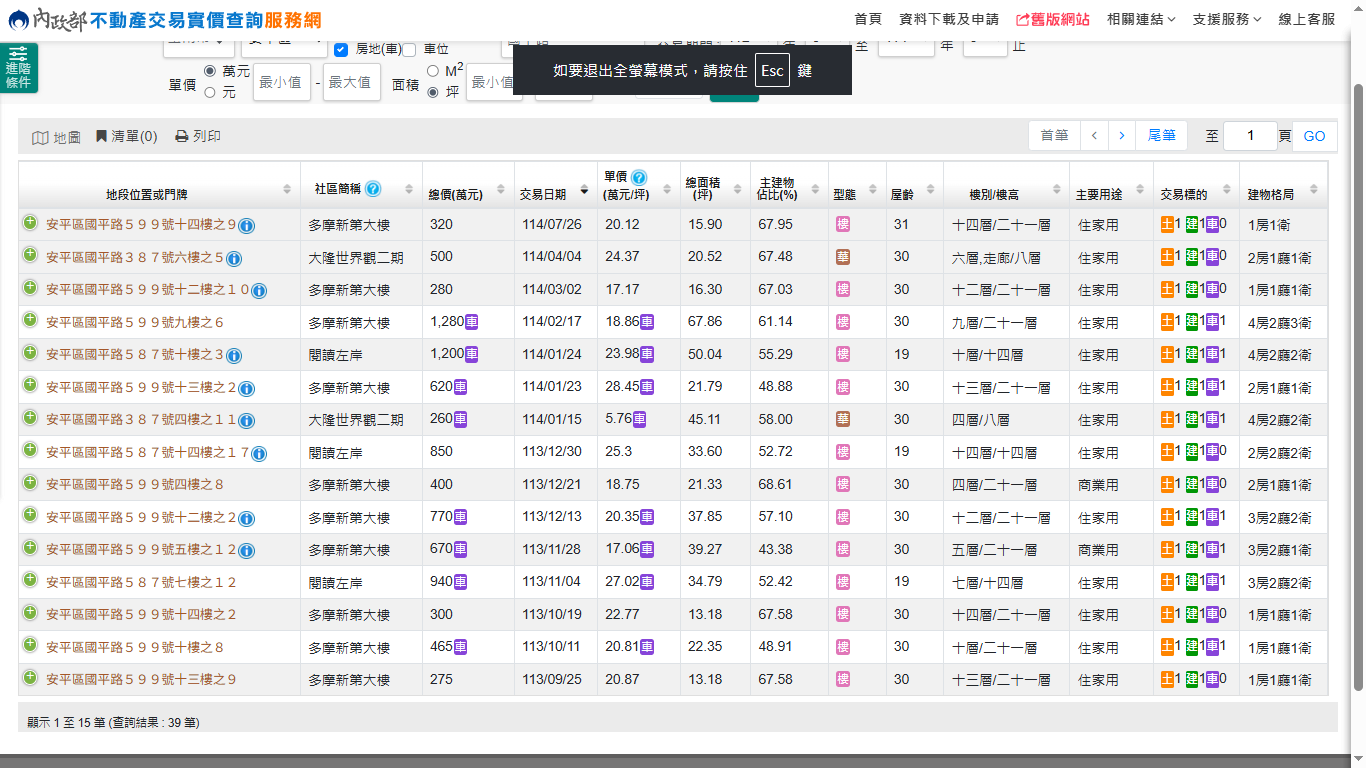Expand the first row with its green plus icon
This screenshot has width=1366, height=768.
(30, 224)
